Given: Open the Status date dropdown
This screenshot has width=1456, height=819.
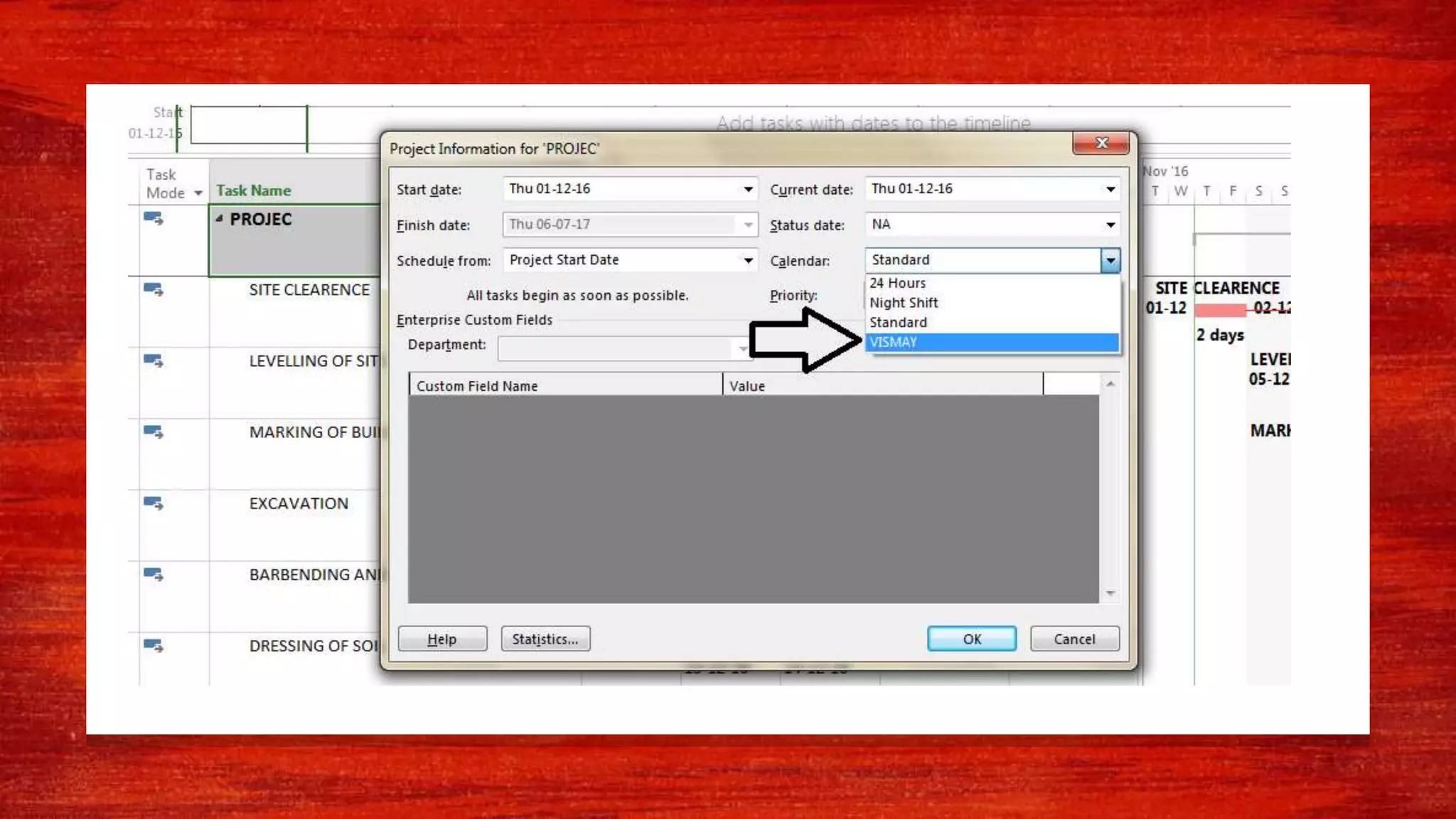Looking at the screenshot, I should click(1110, 225).
